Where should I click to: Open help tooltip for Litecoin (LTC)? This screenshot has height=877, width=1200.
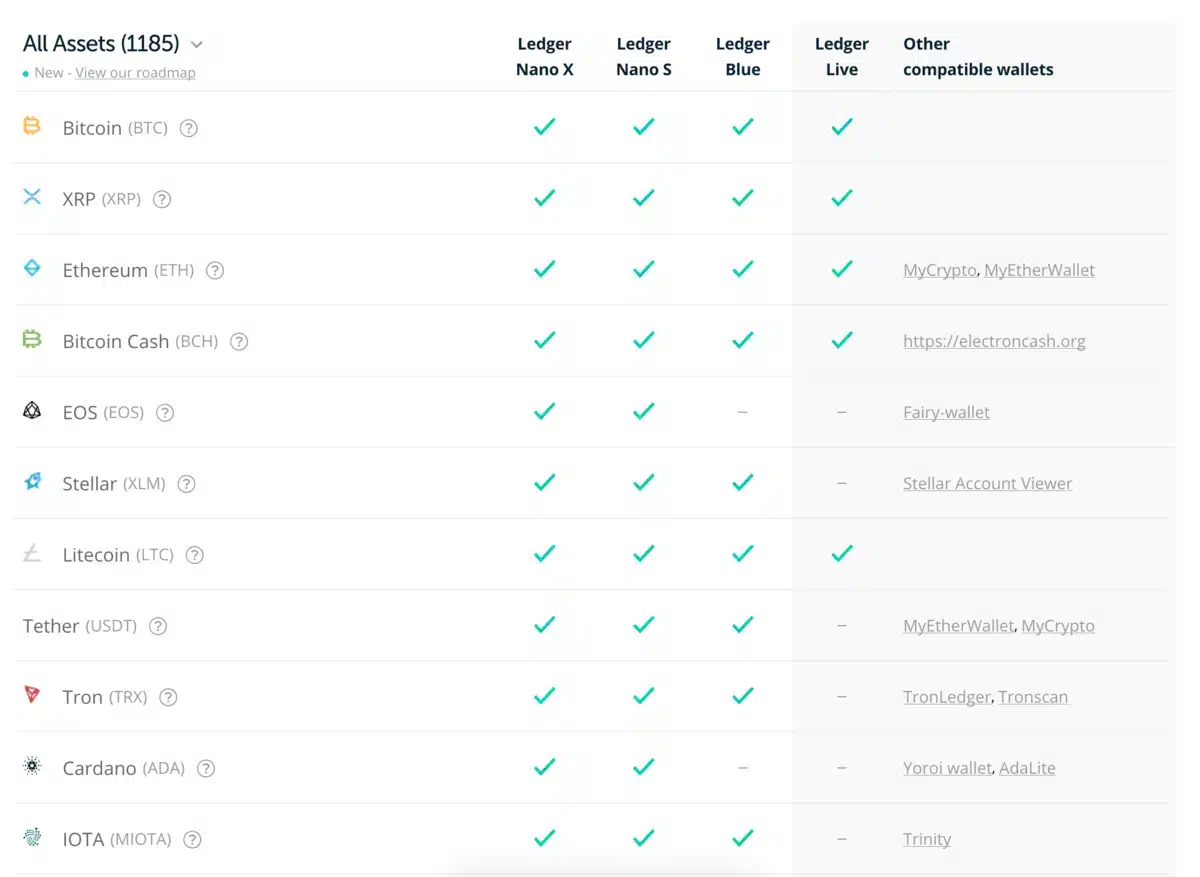195,555
